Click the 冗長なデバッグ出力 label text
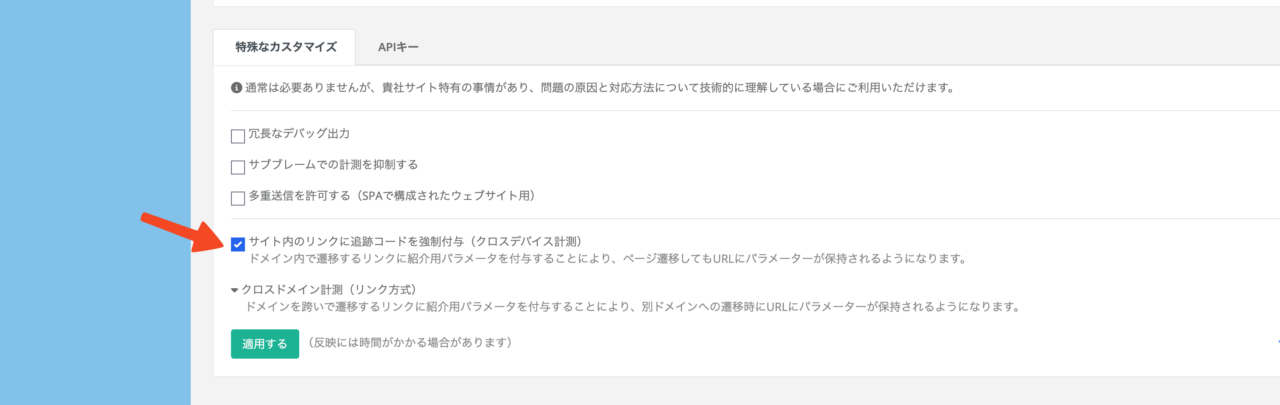 [299, 134]
